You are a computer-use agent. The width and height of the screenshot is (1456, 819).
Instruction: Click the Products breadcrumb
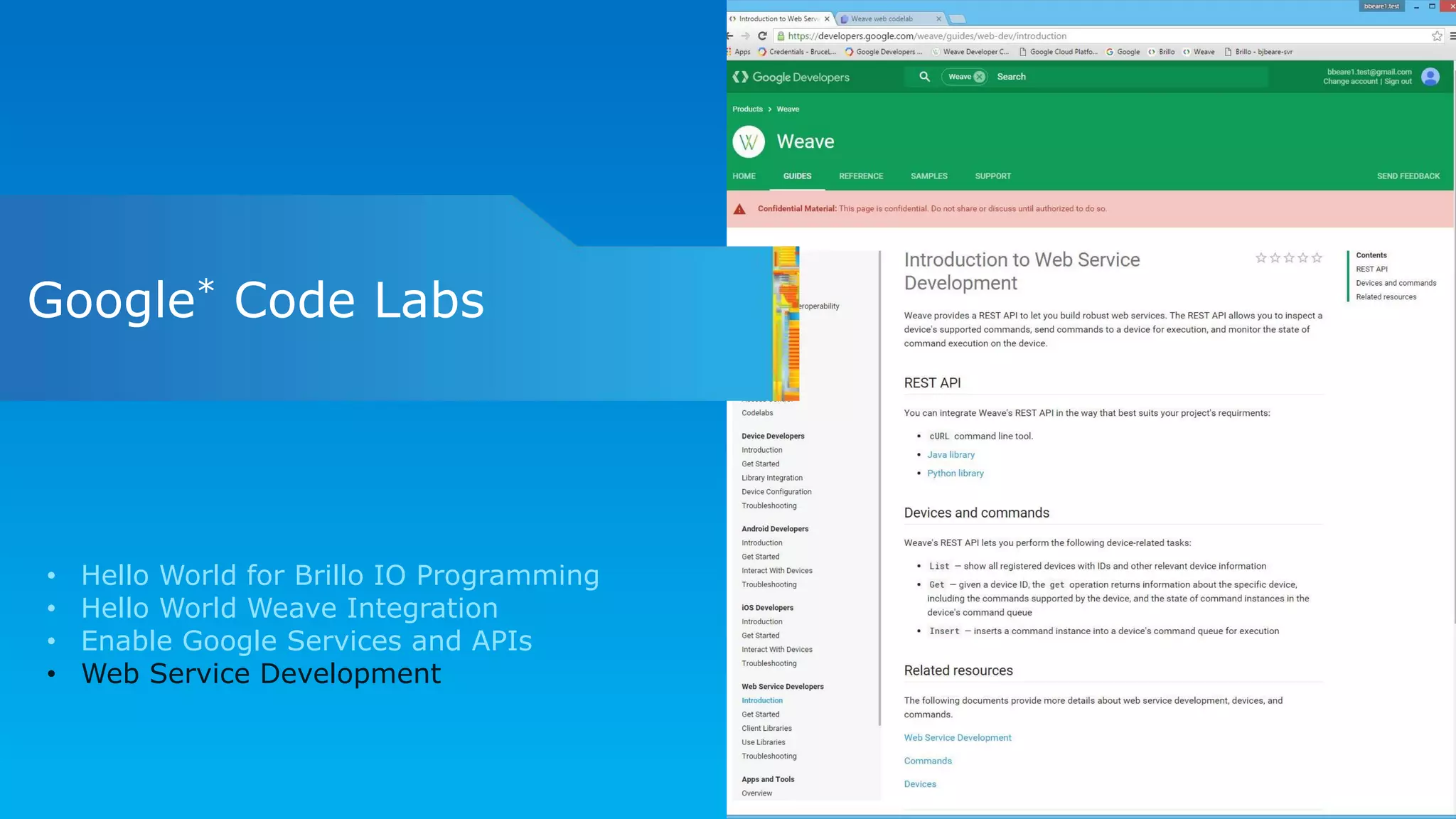point(747,109)
